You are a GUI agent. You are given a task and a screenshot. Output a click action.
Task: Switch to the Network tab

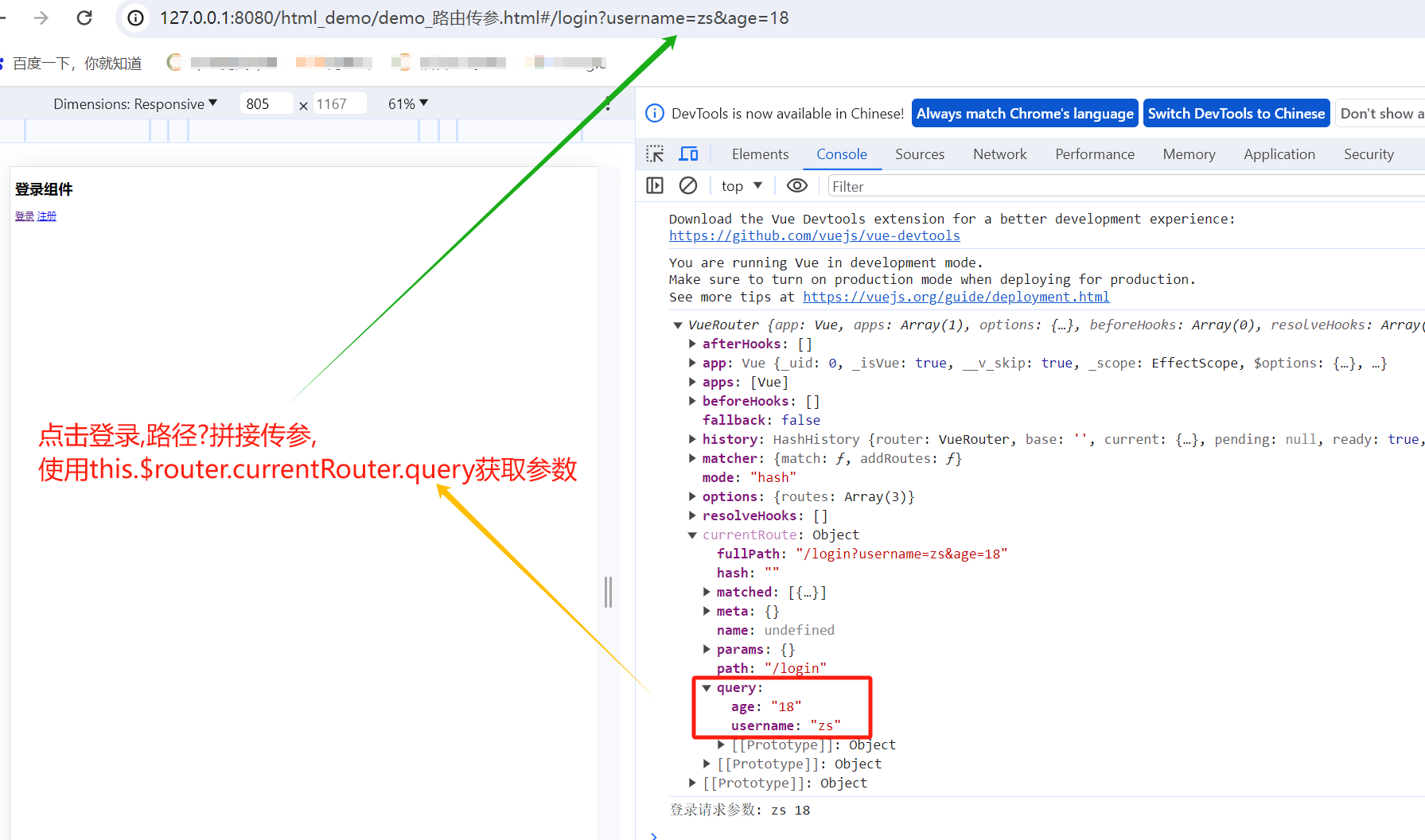pyautogui.click(x=999, y=154)
